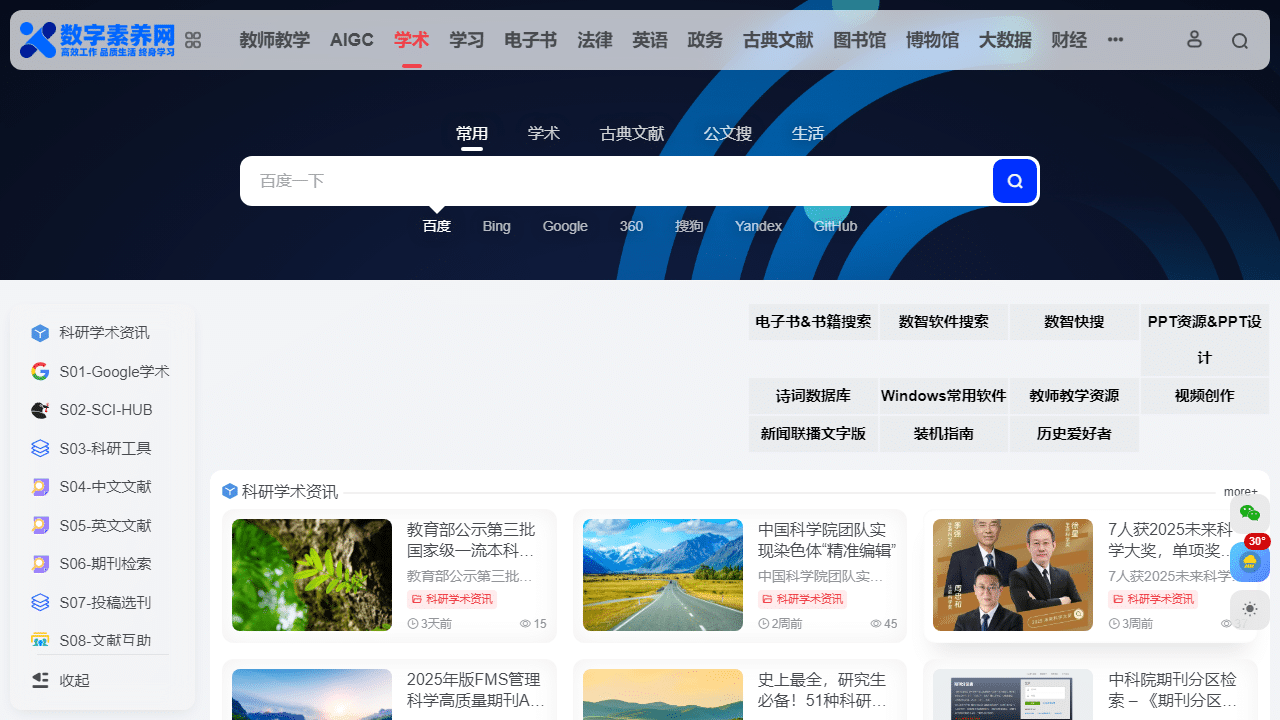This screenshot has height=720, width=1280.
Task: Open the PPT资源&PPT设计 quick link
Action: pos(1205,340)
